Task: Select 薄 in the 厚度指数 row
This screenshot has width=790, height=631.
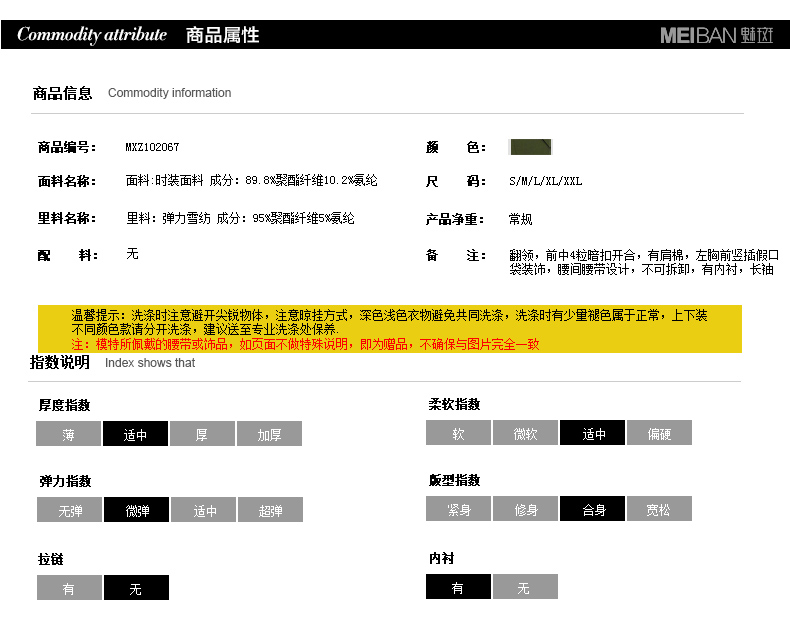Action: [x=69, y=434]
